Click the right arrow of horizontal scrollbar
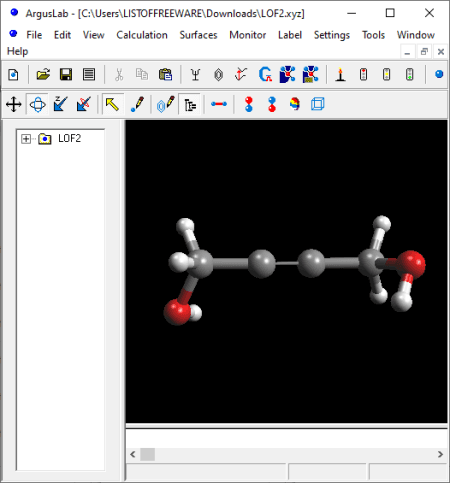Screen dimensions: 450x483 coord(440,454)
